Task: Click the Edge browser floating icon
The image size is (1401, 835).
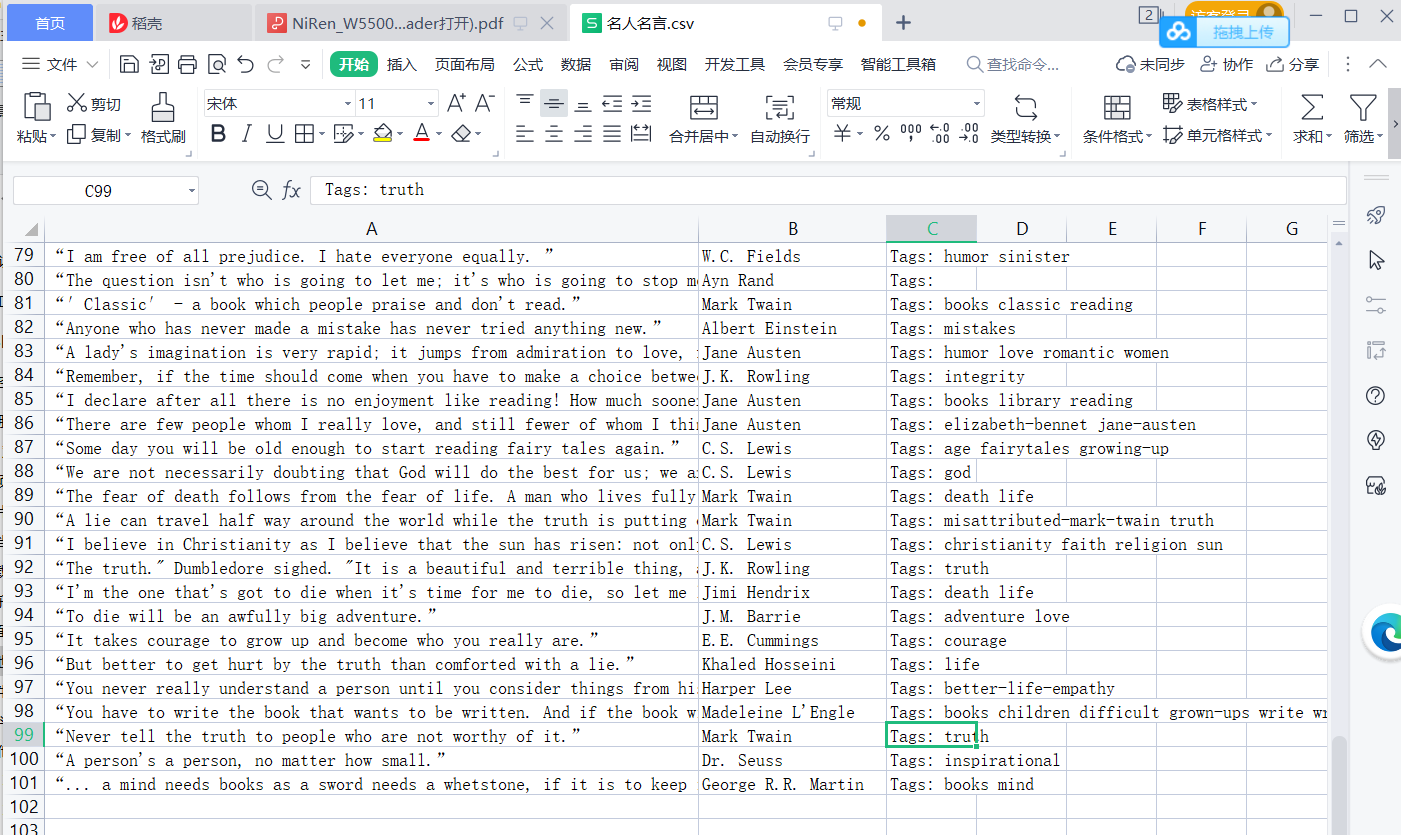Action: [1385, 633]
